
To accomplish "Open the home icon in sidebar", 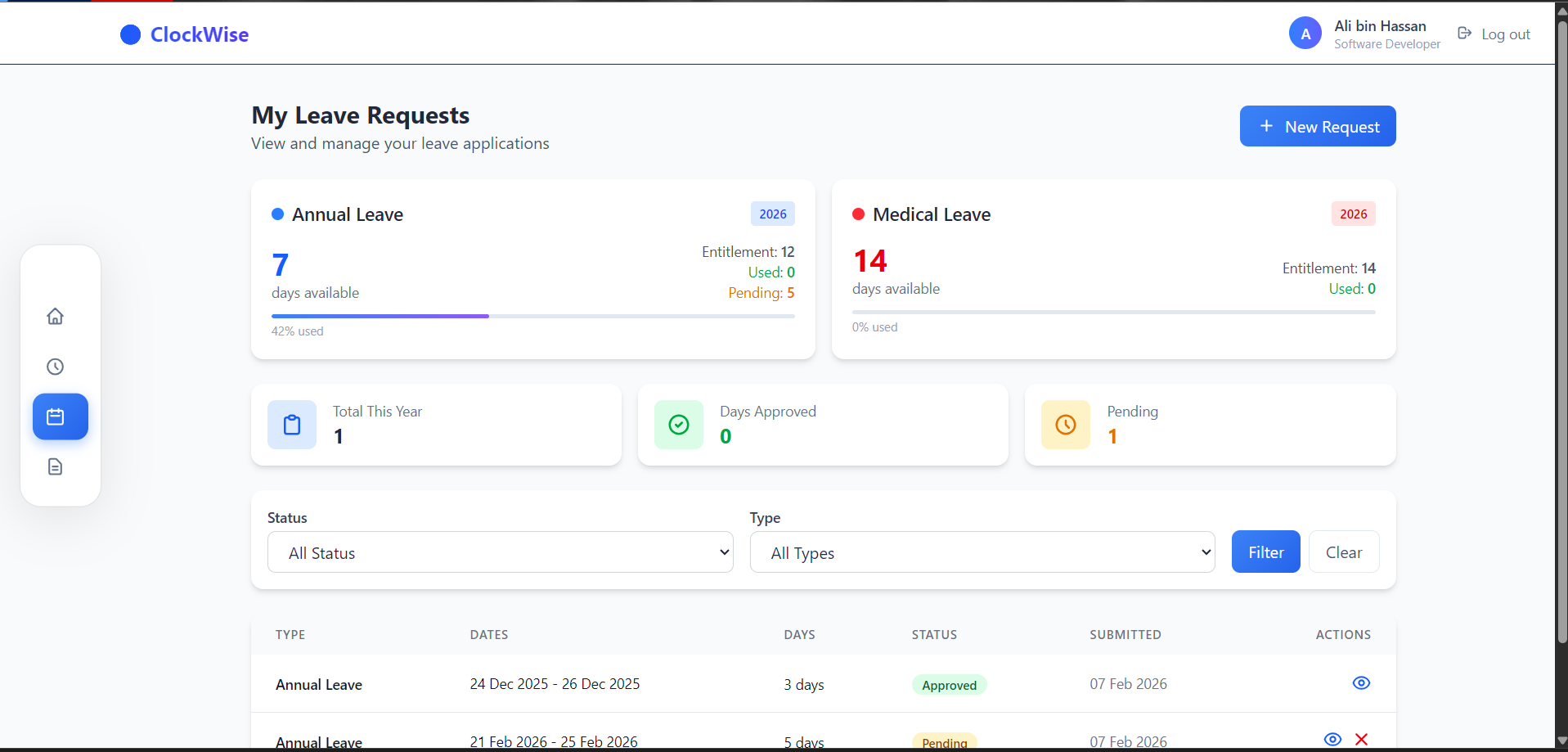I will pos(55,317).
